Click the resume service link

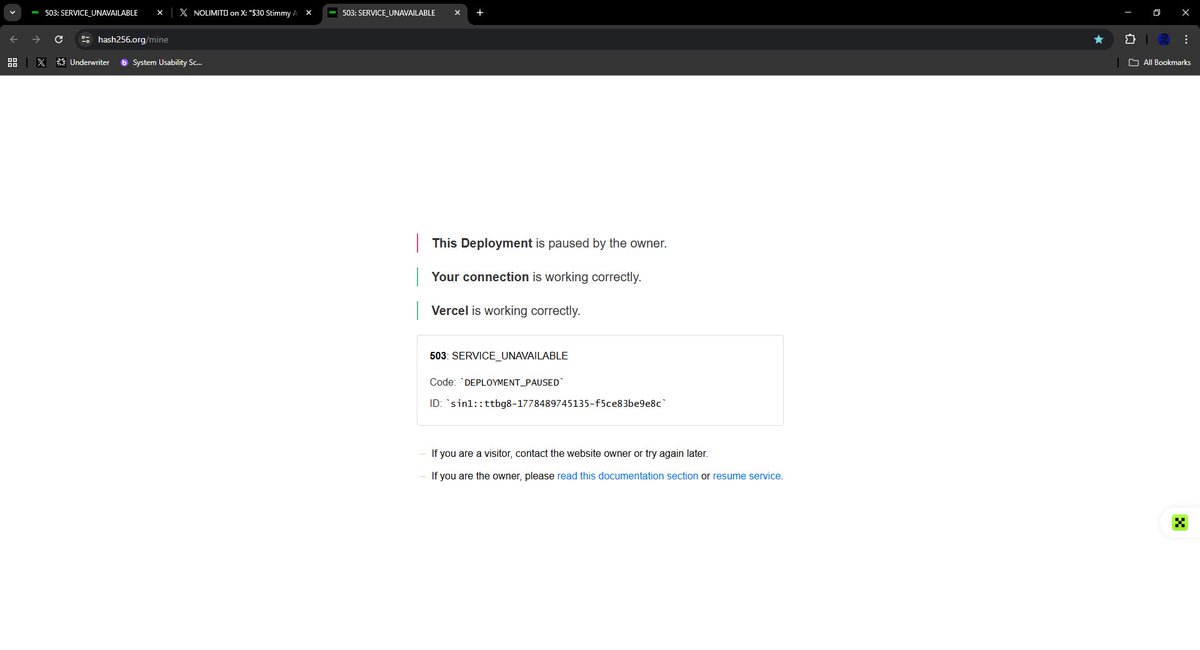point(747,476)
